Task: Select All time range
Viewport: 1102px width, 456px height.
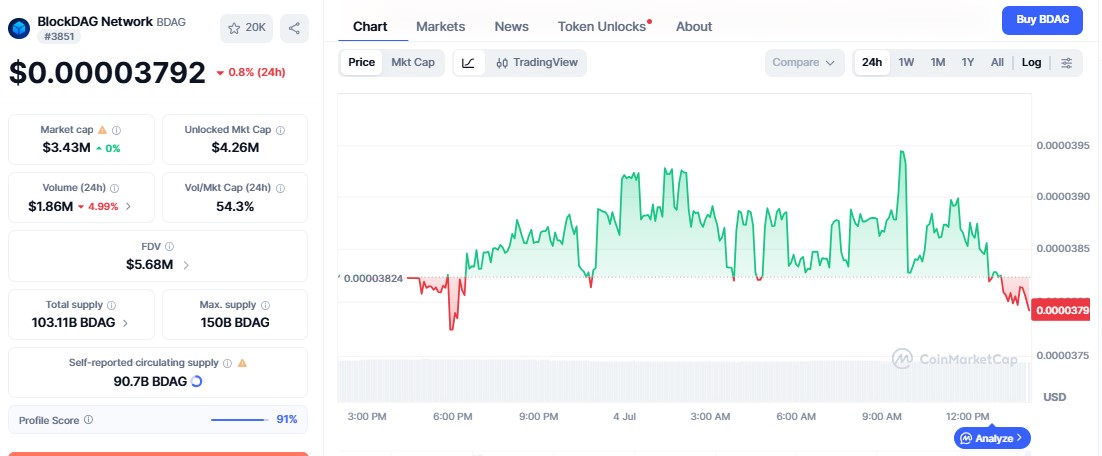Action: [x=997, y=63]
